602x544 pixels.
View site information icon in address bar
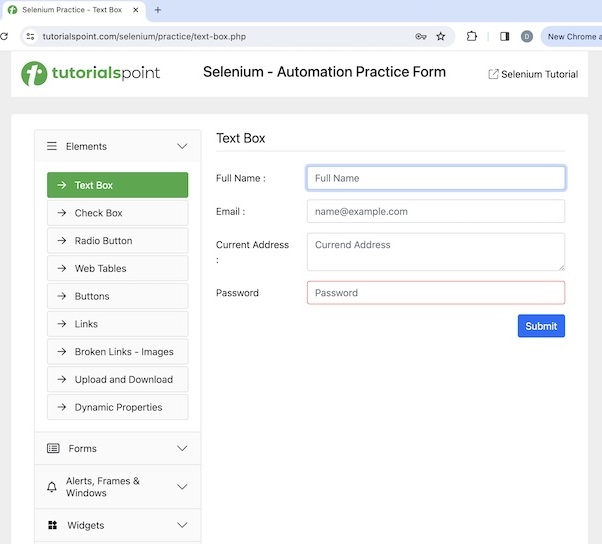point(30,36)
